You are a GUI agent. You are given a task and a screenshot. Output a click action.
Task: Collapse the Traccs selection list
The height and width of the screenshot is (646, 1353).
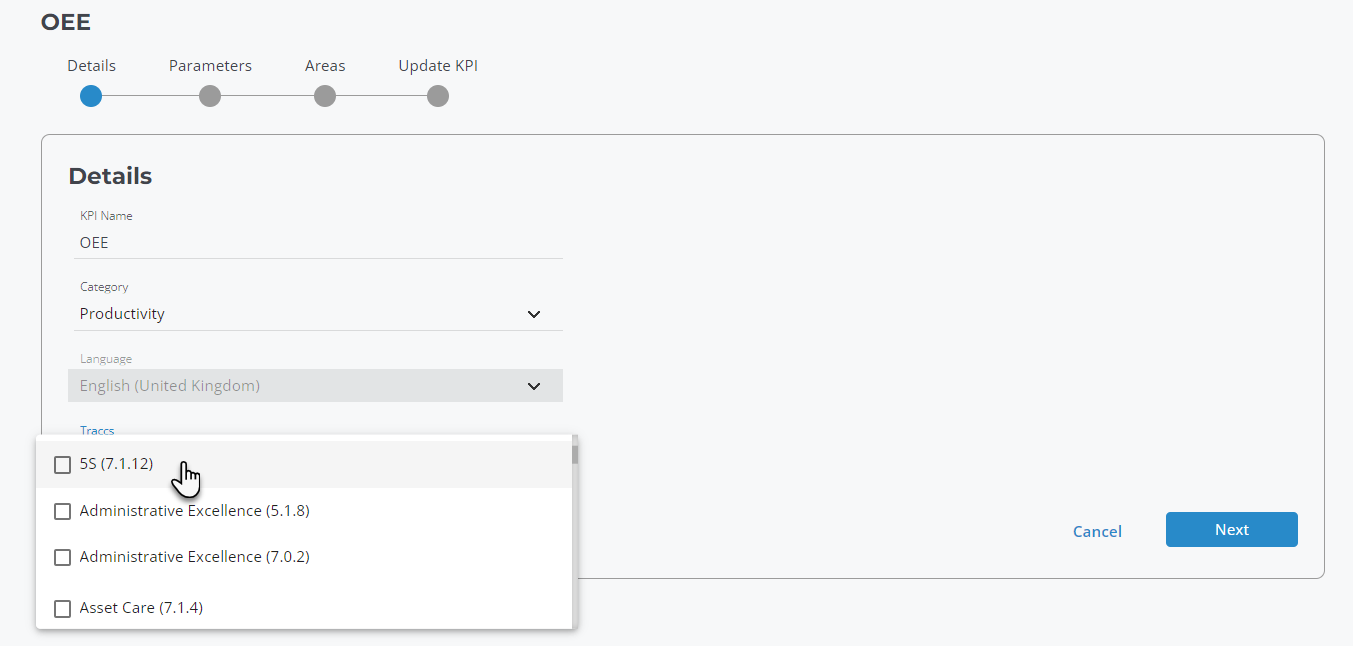click(97, 430)
